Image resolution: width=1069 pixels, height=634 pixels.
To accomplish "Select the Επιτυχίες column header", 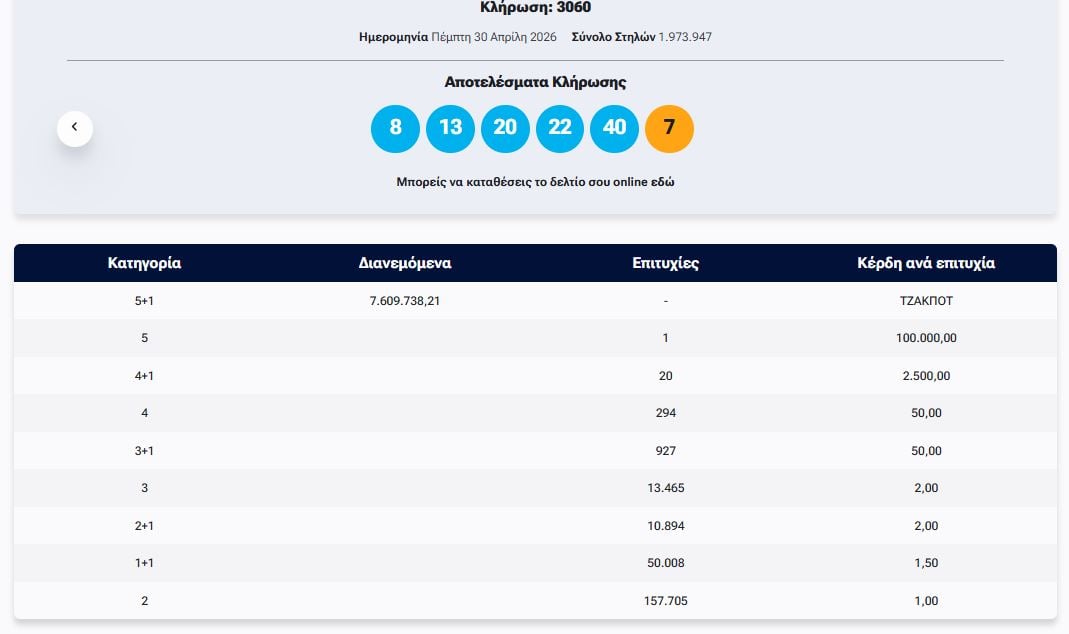I will point(665,264).
